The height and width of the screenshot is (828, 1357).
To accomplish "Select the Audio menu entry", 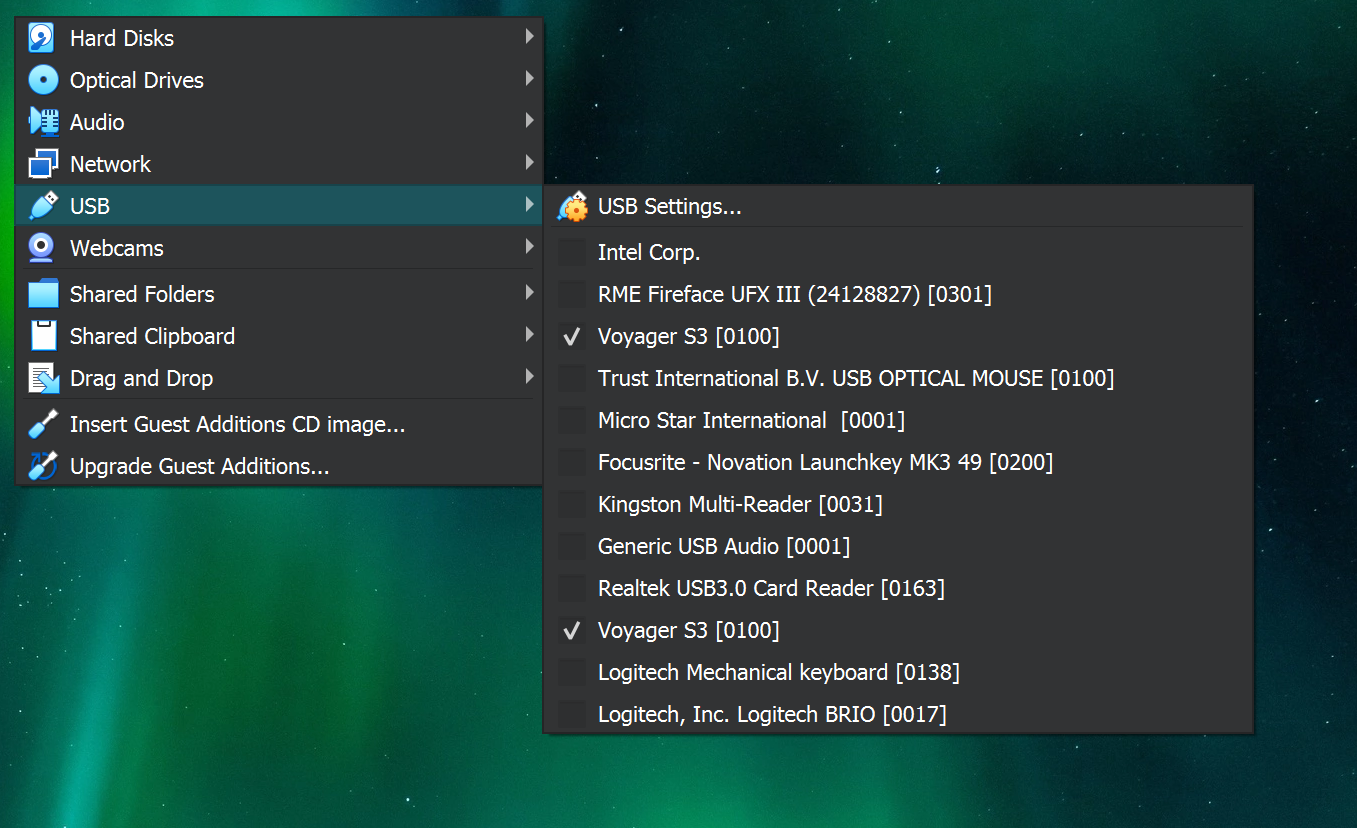I will [97, 122].
